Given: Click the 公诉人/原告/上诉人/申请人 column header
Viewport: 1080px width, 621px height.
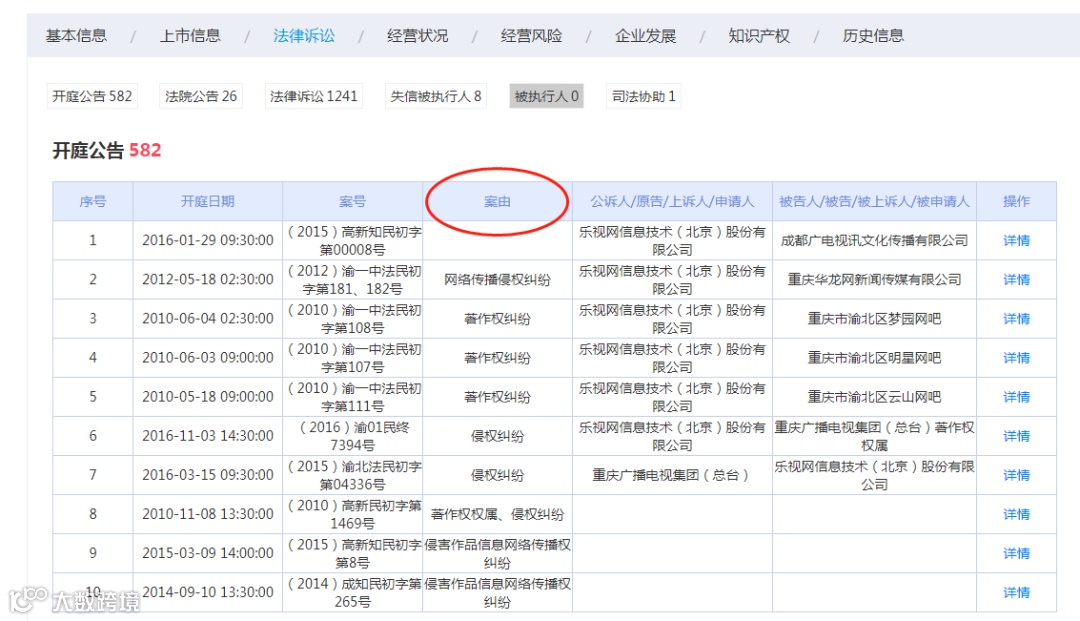Looking at the screenshot, I should coord(672,201).
